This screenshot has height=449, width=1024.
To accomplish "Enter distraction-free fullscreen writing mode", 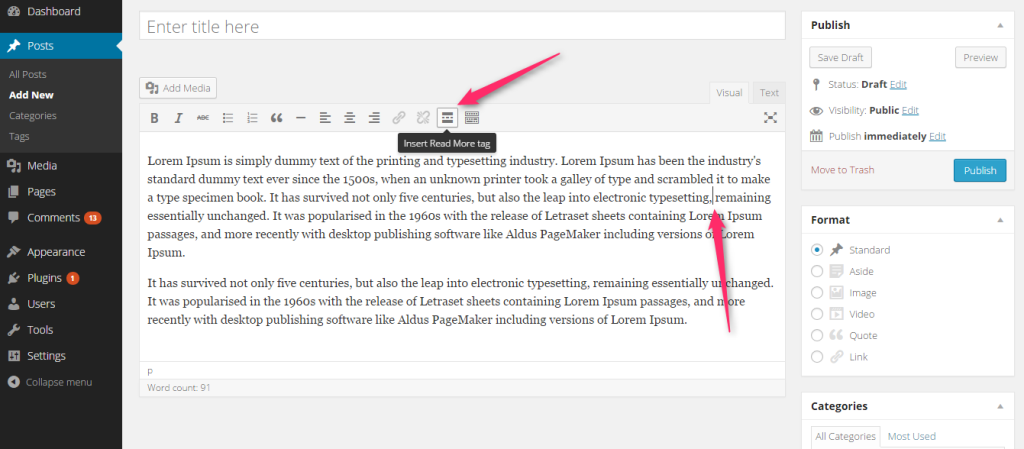I will [771, 118].
